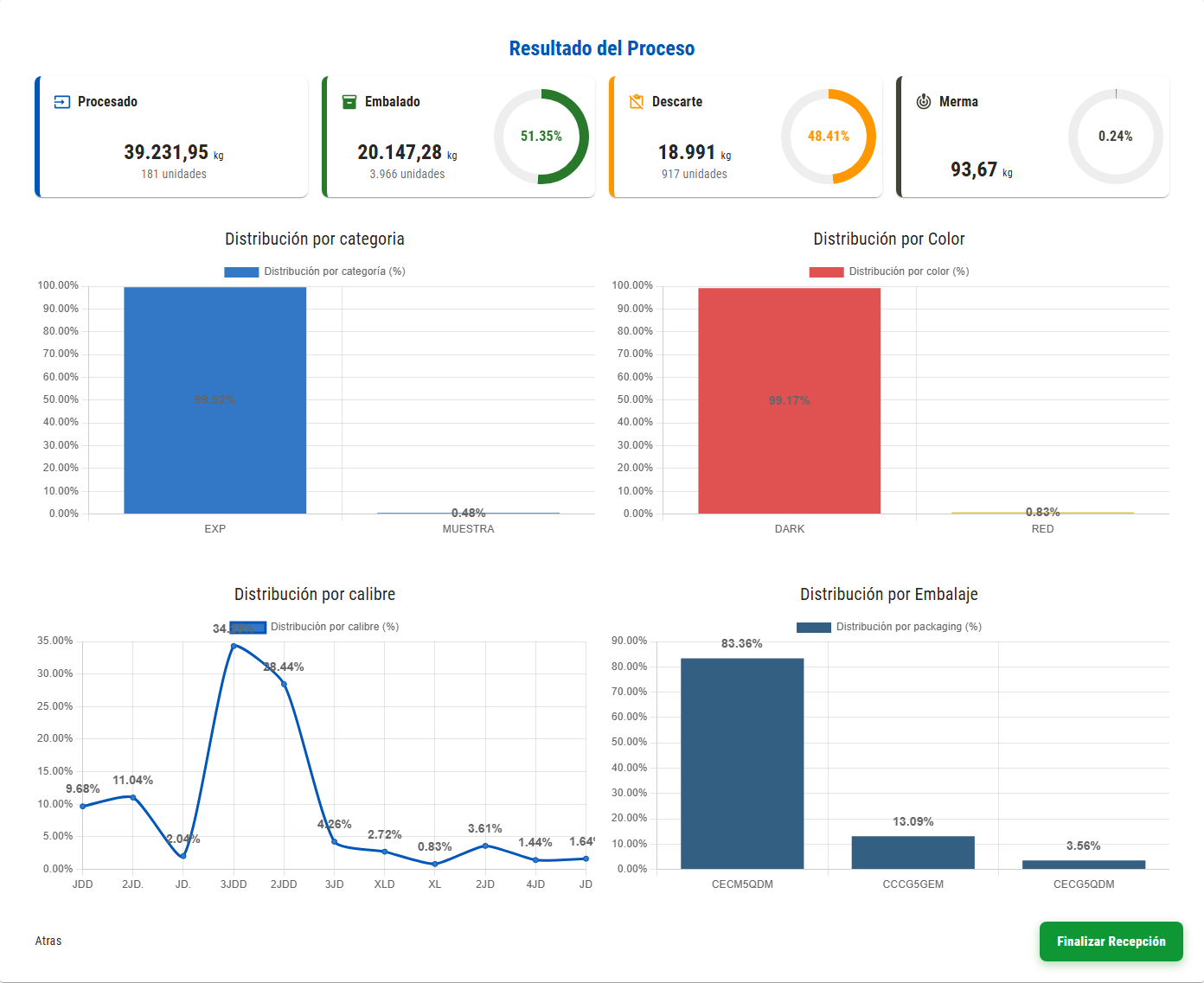Go back using the Atras link
1204x983 pixels.
[x=48, y=941]
